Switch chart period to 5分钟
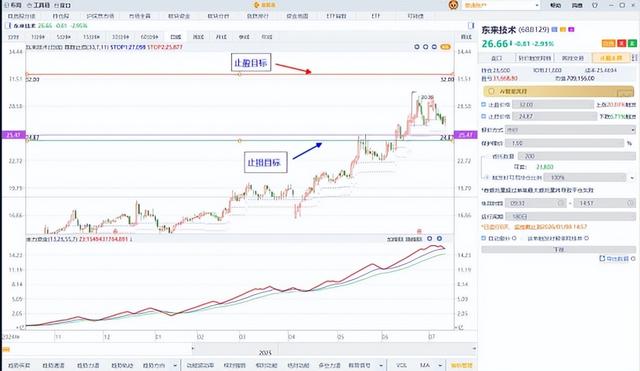 (x=63, y=37)
